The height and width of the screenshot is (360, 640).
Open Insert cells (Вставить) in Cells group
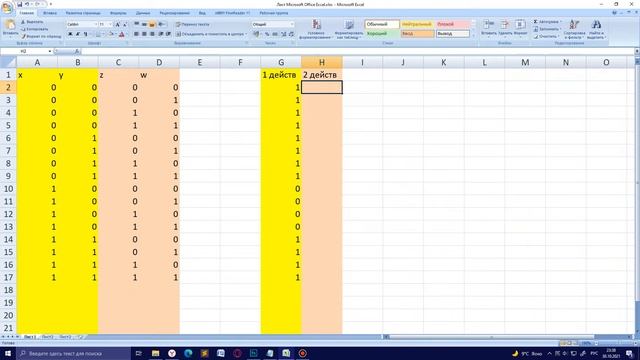pos(488,28)
